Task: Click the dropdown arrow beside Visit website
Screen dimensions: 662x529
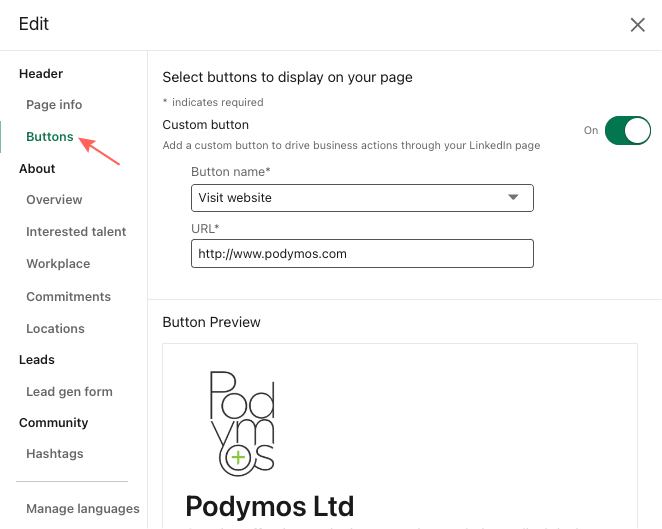Action: point(514,198)
